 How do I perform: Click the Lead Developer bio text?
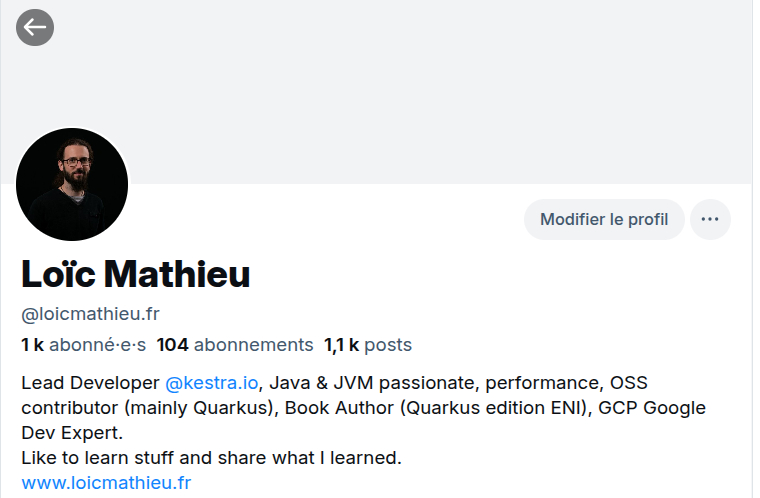pyautogui.click(x=90, y=383)
